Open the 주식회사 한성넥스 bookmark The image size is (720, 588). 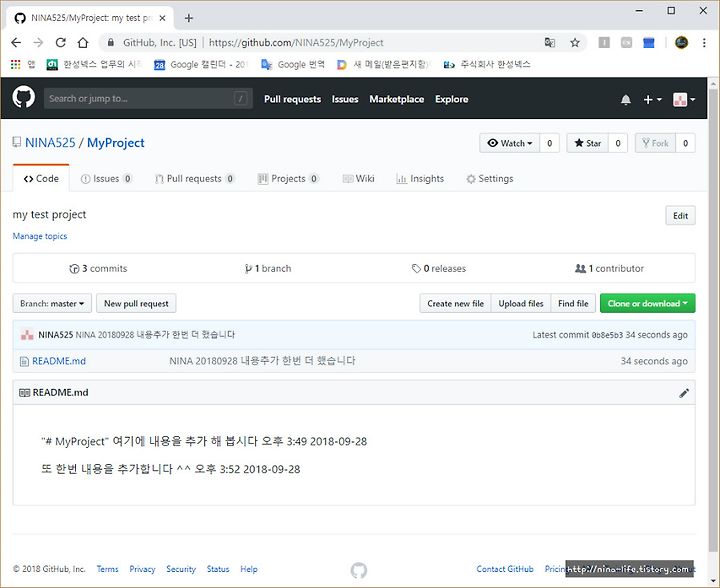(487, 65)
